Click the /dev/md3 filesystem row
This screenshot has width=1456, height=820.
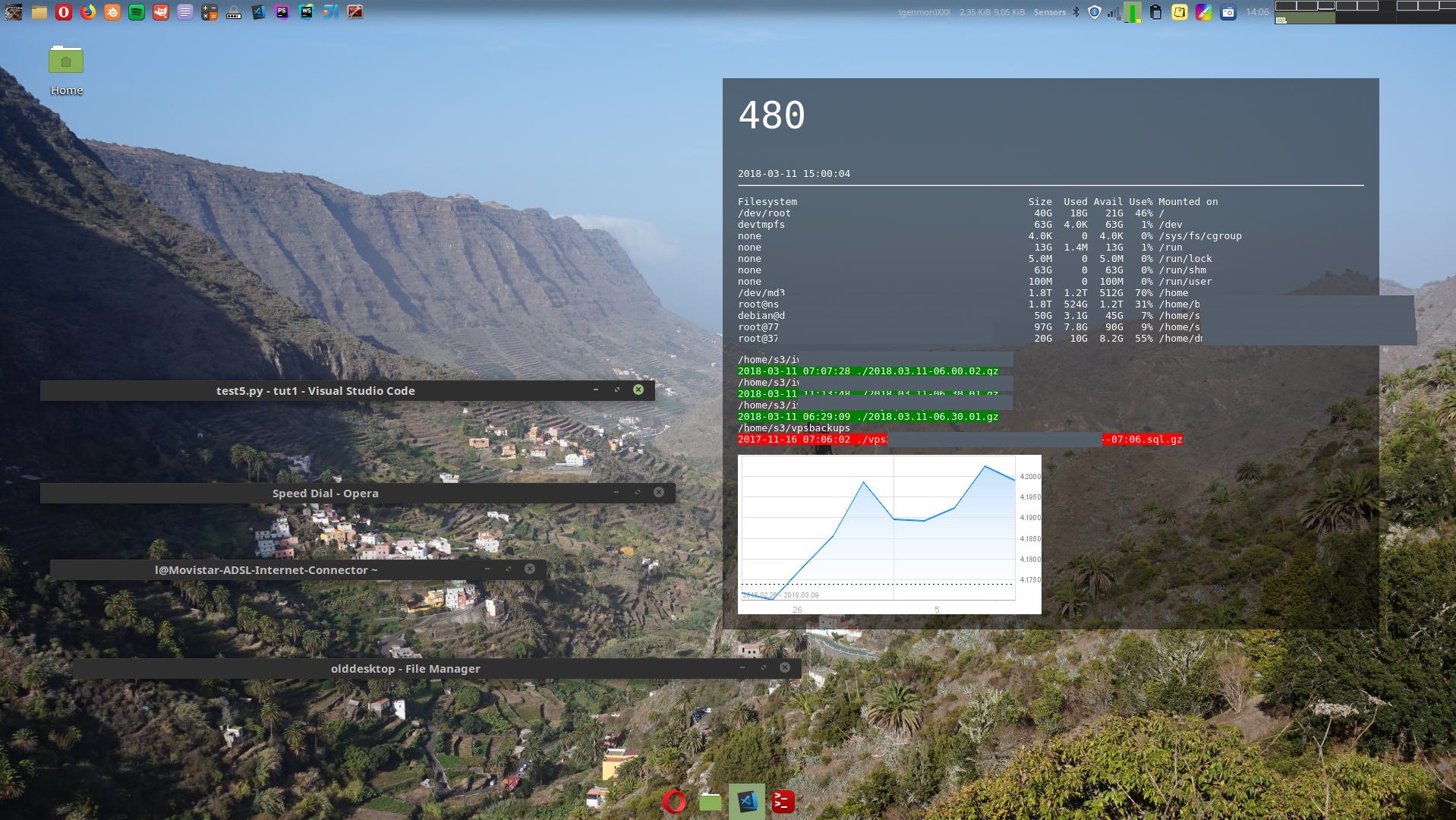(x=963, y=293)
